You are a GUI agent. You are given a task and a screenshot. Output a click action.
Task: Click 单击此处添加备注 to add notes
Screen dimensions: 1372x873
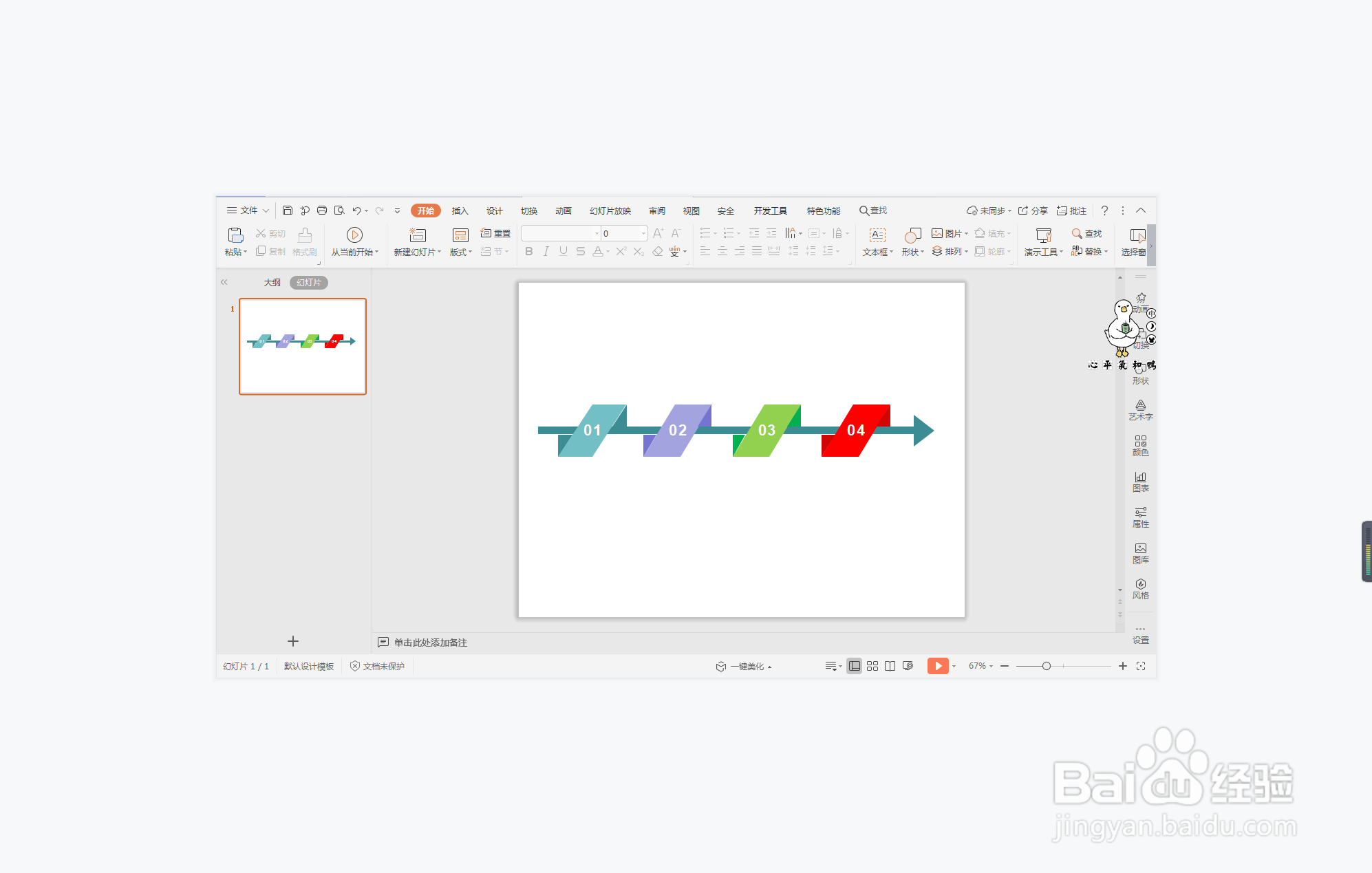click(x=430, y=643)
